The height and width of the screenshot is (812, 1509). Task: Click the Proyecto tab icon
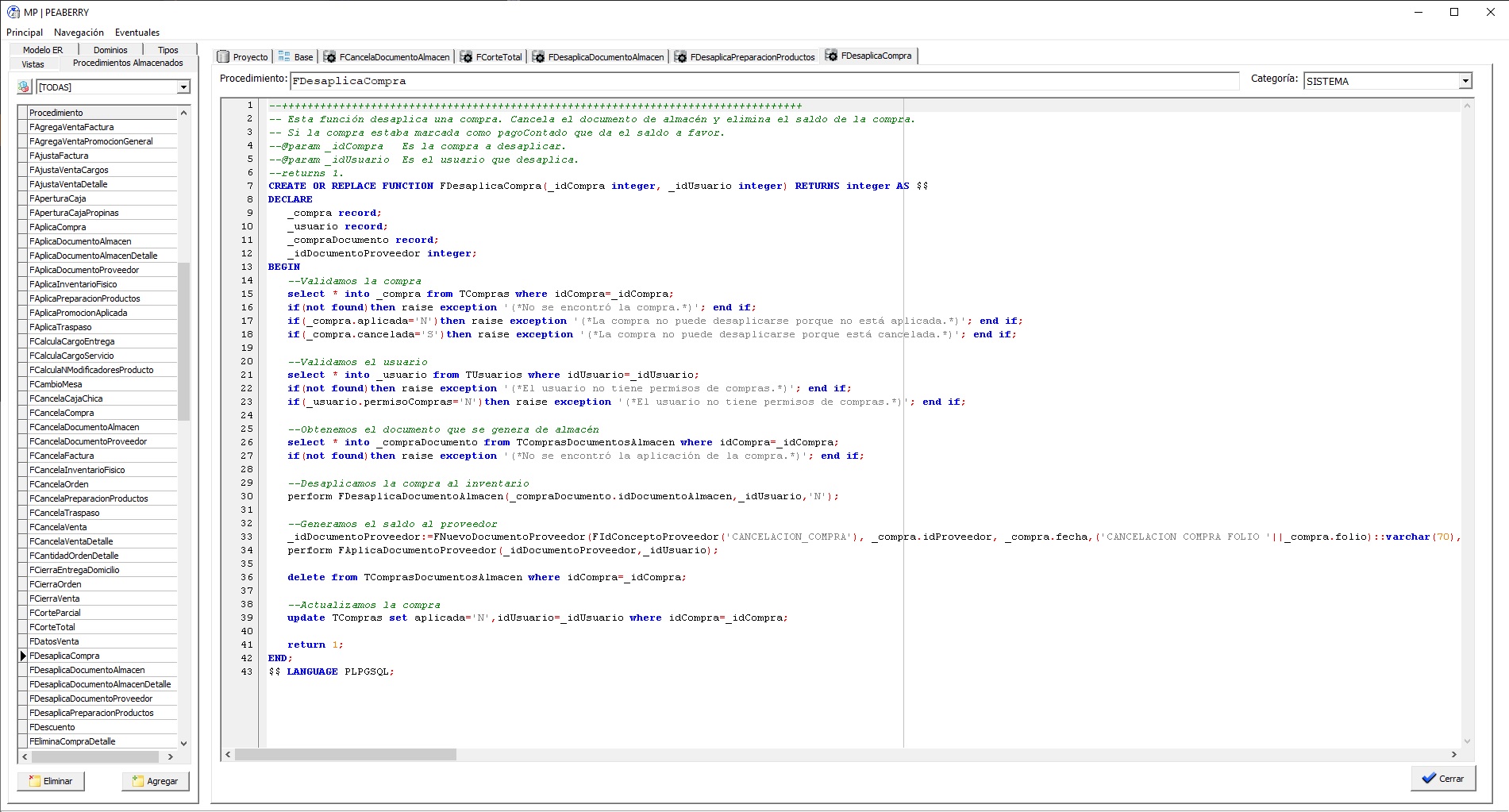[x=223, y=57]
